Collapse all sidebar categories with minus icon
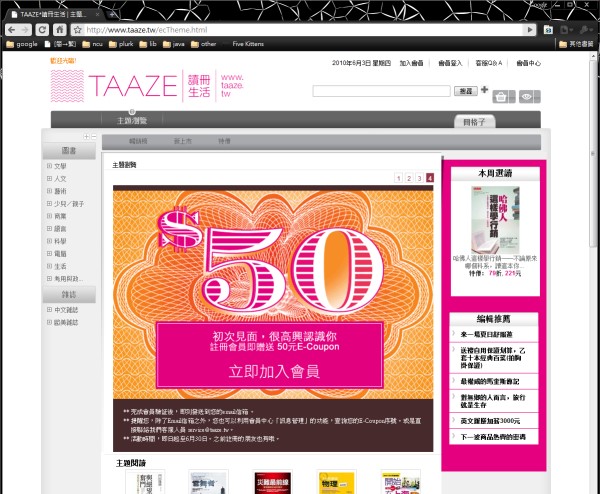Viewport: 600px width, 494px height. [94, 137]
